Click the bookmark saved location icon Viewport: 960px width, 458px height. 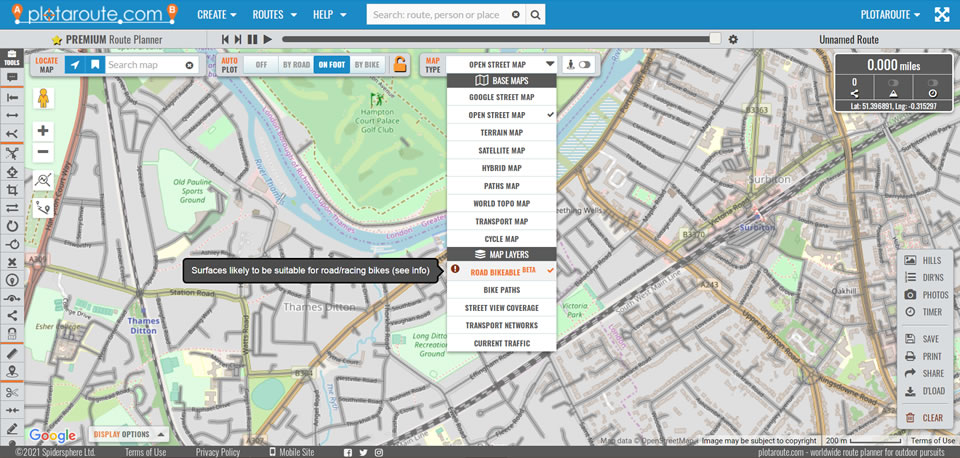point(95,64)
